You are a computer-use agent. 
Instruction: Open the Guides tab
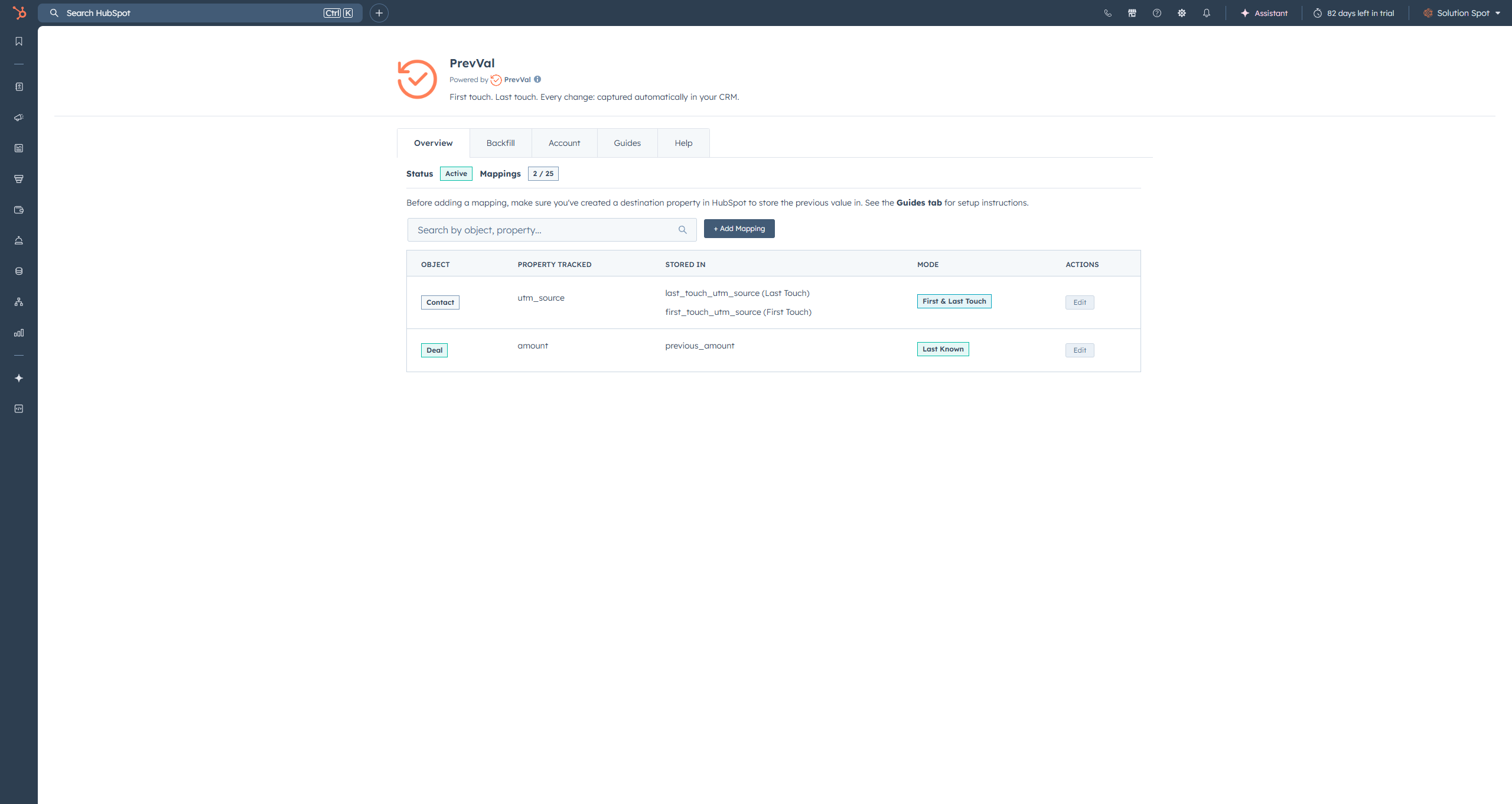(627, 143)
